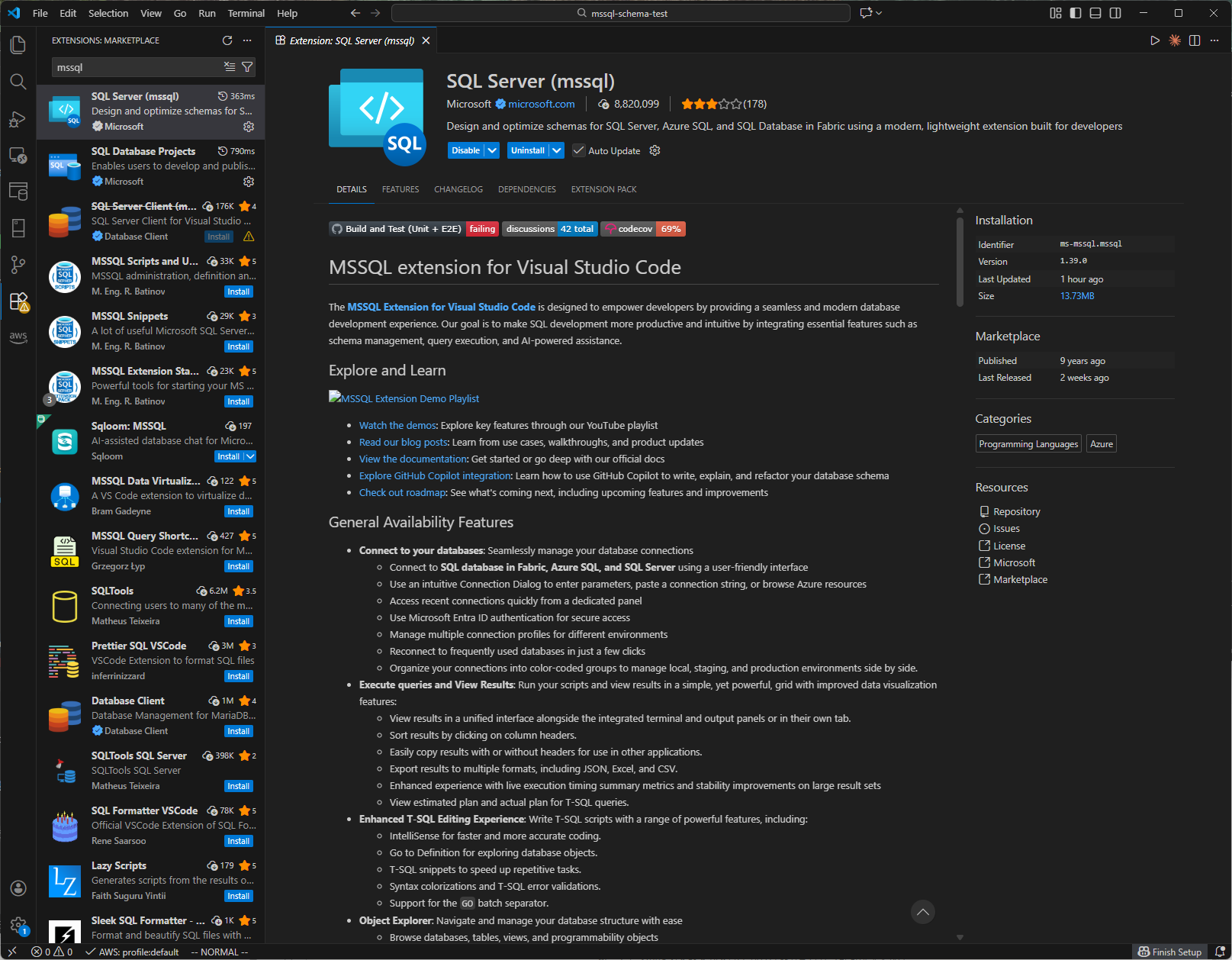
Task: Go forward using the title bar arrow
Action: click(x=375, y=13)
